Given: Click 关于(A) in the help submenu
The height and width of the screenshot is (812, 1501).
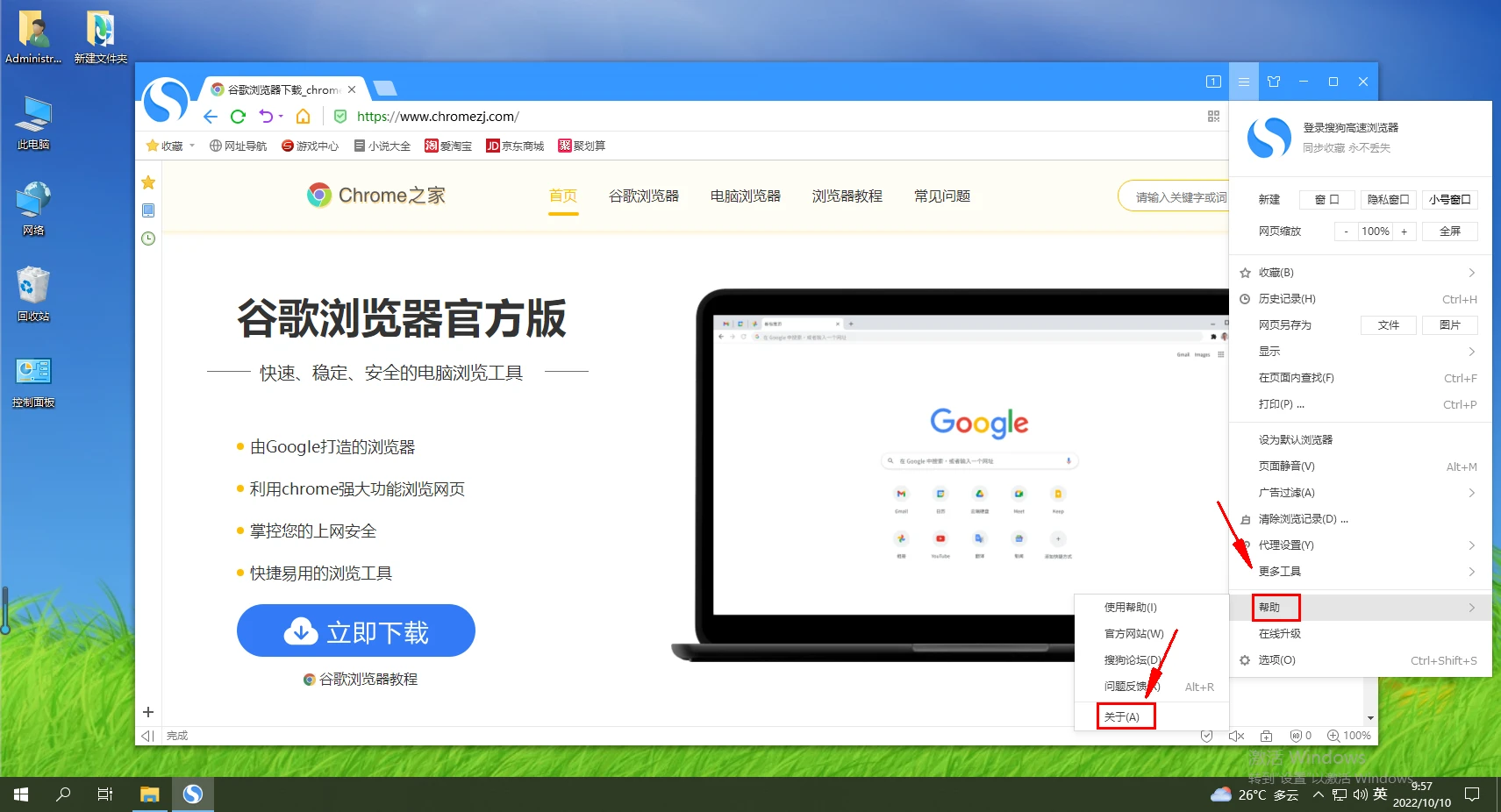Looking at the screenshot, I should pos(1152,717).
